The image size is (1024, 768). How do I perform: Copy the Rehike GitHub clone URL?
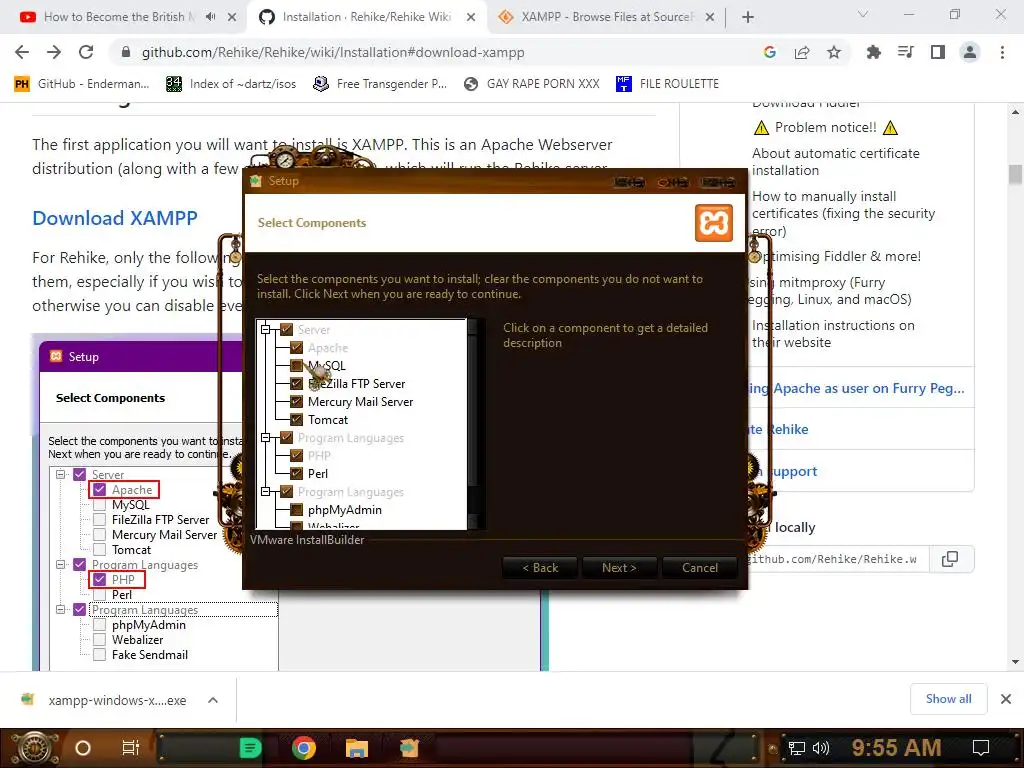[950, 559]
